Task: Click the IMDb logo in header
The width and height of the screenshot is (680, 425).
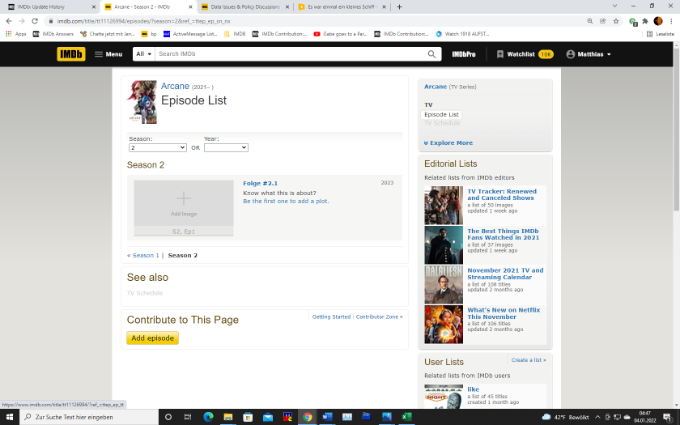Action: point(70,53)
